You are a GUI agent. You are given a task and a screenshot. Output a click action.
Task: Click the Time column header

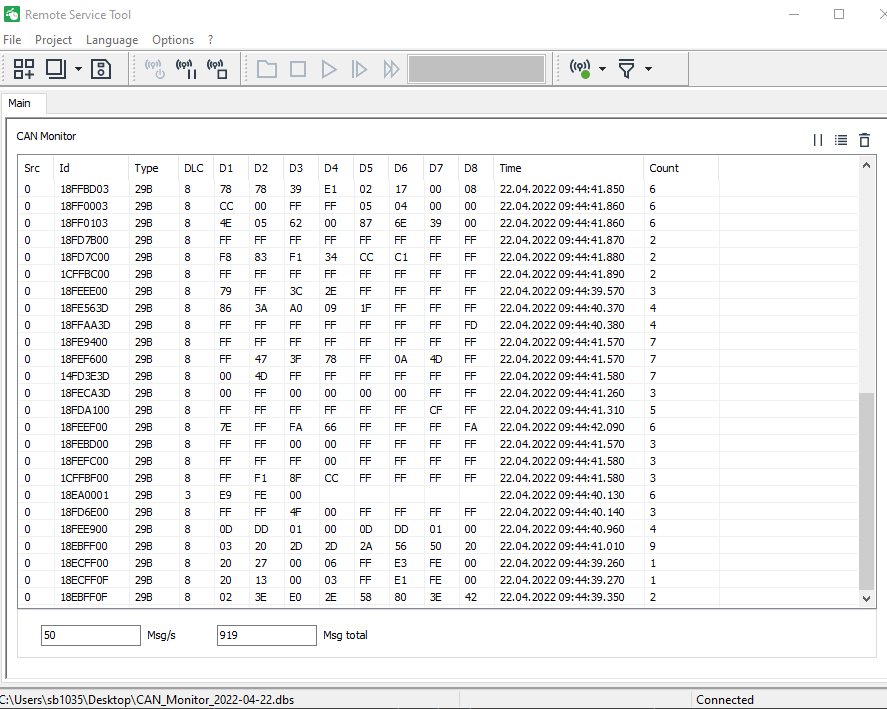click(511, 168)
